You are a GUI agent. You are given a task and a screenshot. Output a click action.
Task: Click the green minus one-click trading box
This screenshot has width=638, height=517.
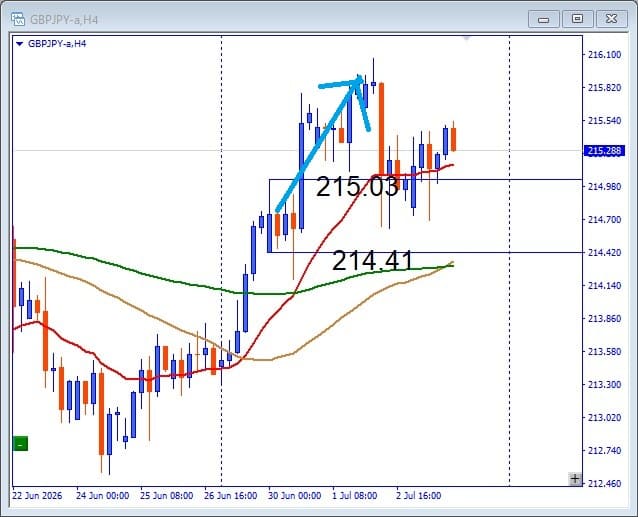pos(21,443)
